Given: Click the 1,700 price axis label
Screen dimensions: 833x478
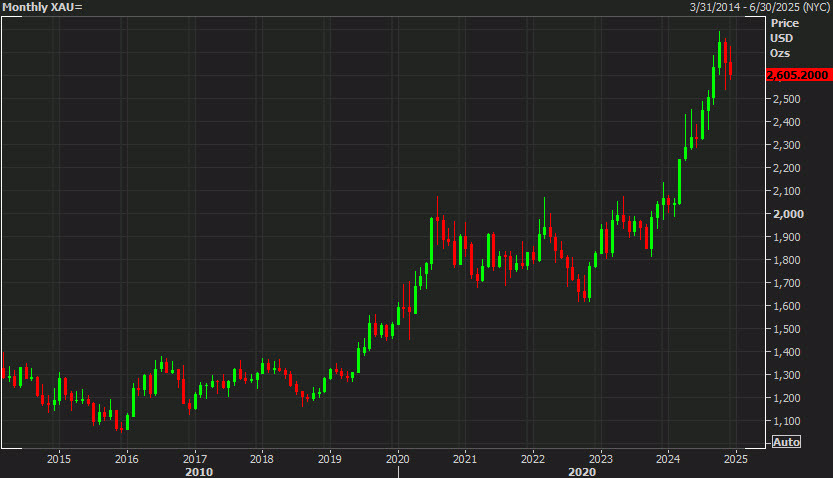Looking at the screenshot, I should (786, 283).
